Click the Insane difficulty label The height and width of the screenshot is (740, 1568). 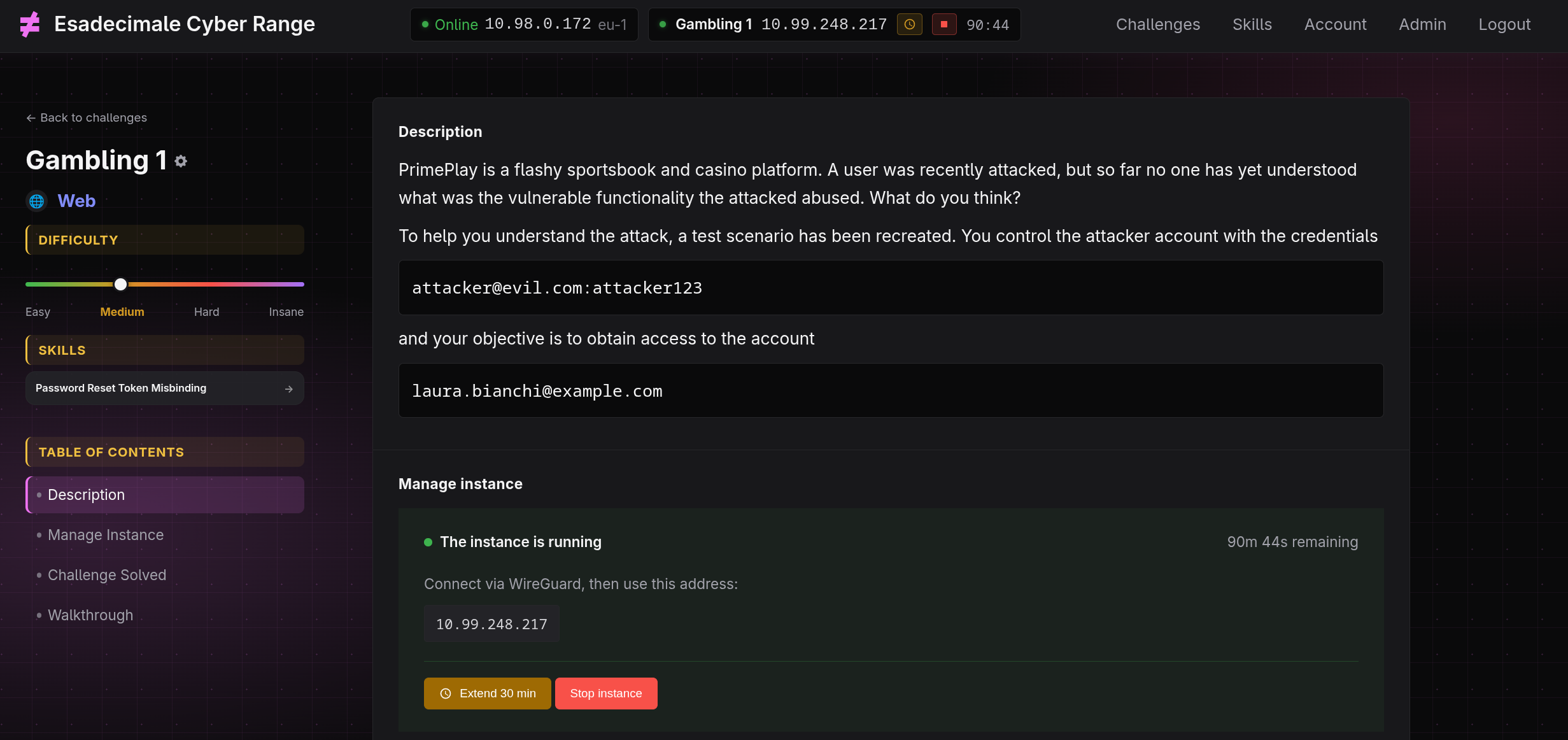tap(286, 312)
